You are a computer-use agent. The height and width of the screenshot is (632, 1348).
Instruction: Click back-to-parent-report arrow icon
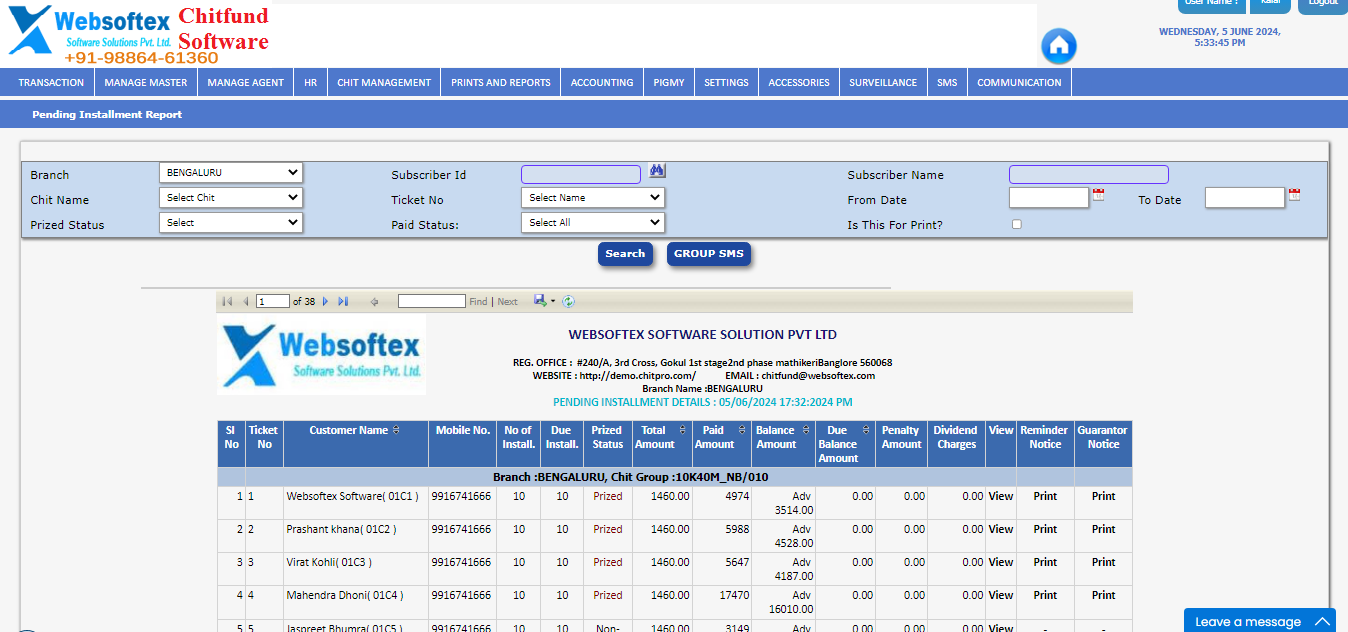click(374, 301)
